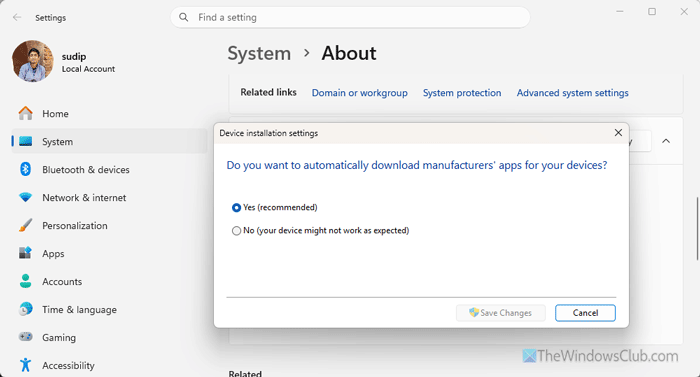700x377 pixels.
Task: Click the Gaming controller icon
Action: pos(25,337)
